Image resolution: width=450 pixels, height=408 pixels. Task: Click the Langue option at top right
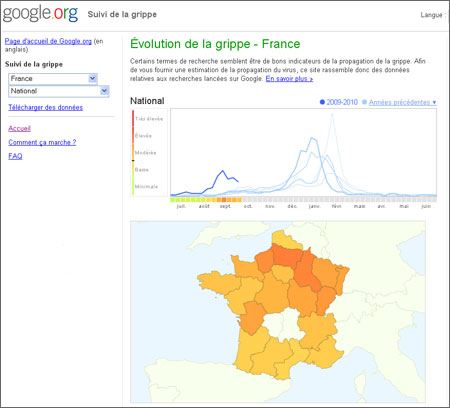tap(432, 15)
